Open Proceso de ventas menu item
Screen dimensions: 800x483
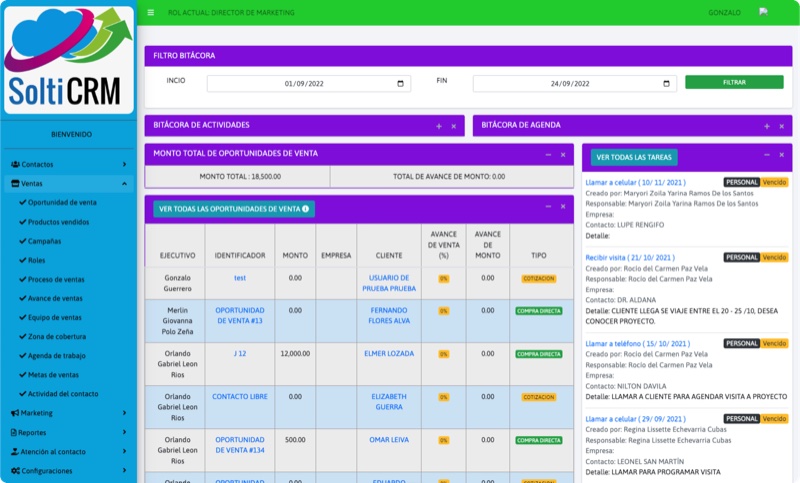[52, 279]
